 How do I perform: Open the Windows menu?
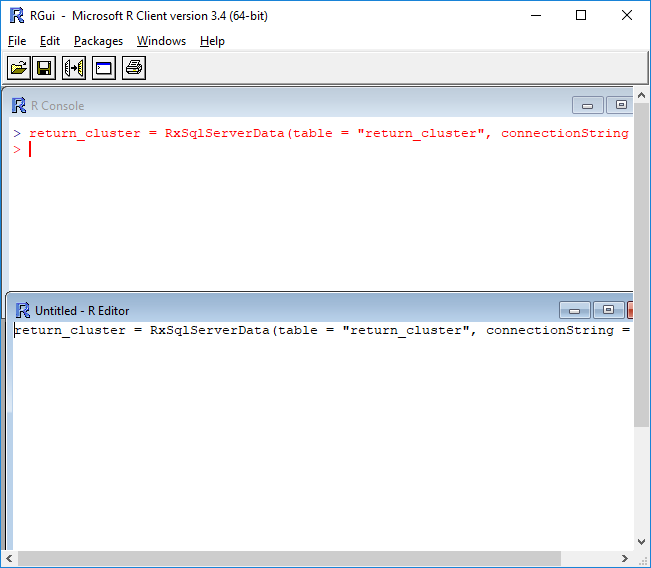(x=161, y=41)
